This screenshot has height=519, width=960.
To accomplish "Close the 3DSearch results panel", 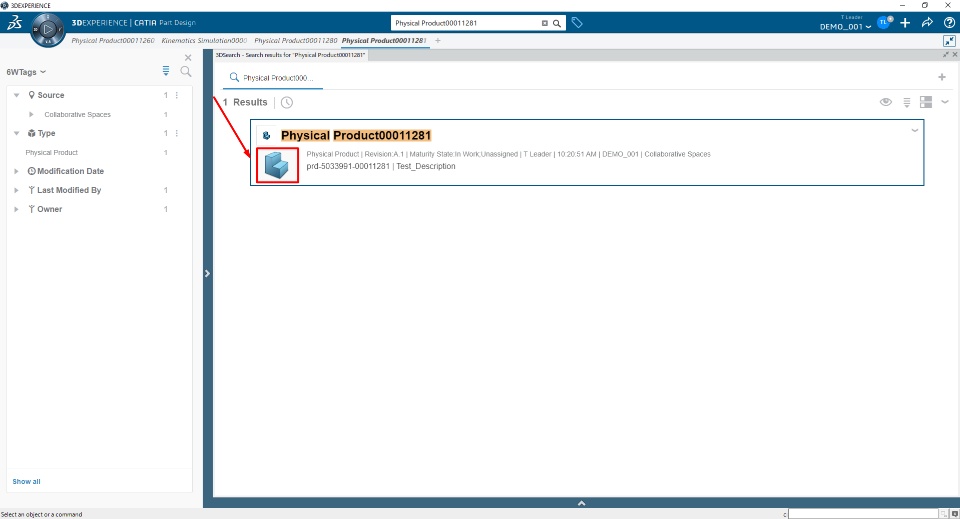I will [954, 54].
